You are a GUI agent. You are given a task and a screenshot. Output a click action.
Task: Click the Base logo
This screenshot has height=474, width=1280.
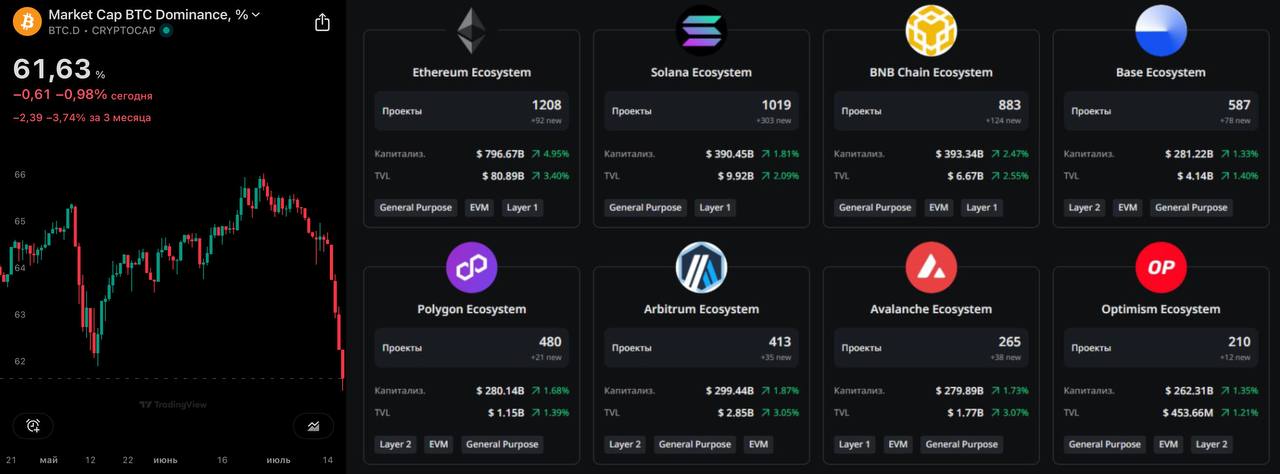tap(1161, 31)
